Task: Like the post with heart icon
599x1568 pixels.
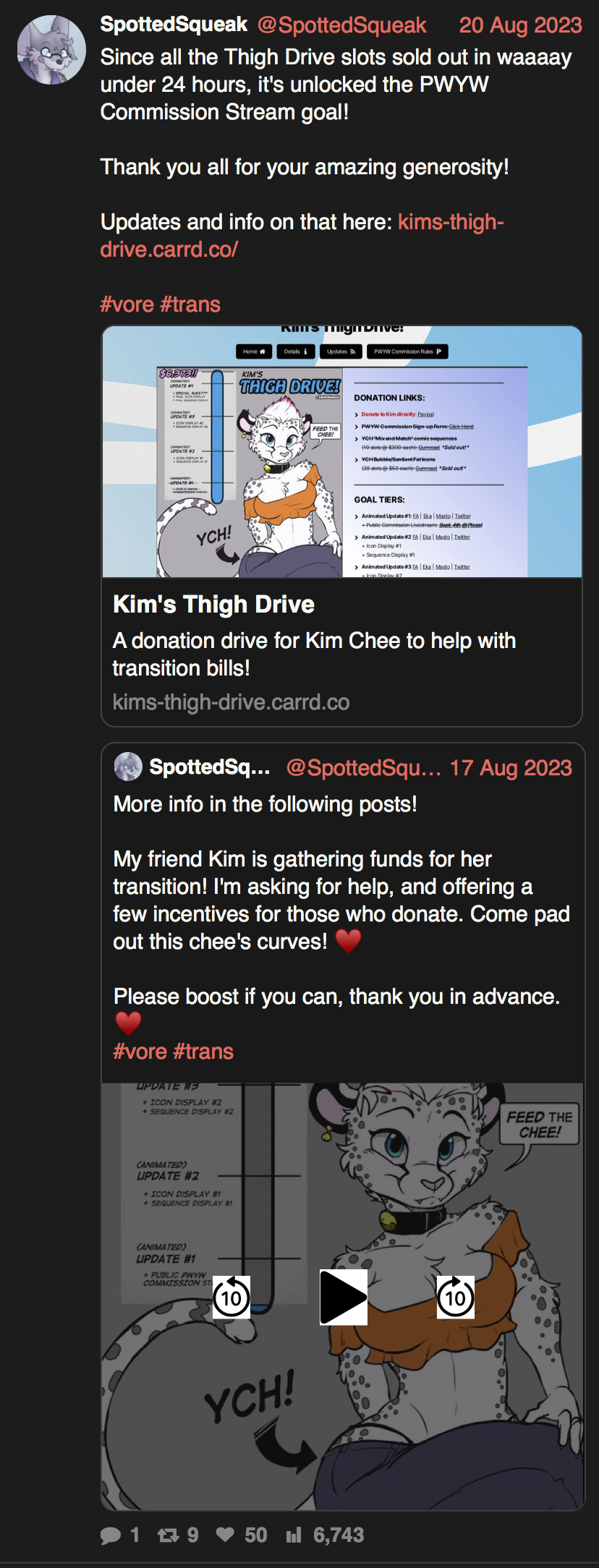Action: [225, 1534]
